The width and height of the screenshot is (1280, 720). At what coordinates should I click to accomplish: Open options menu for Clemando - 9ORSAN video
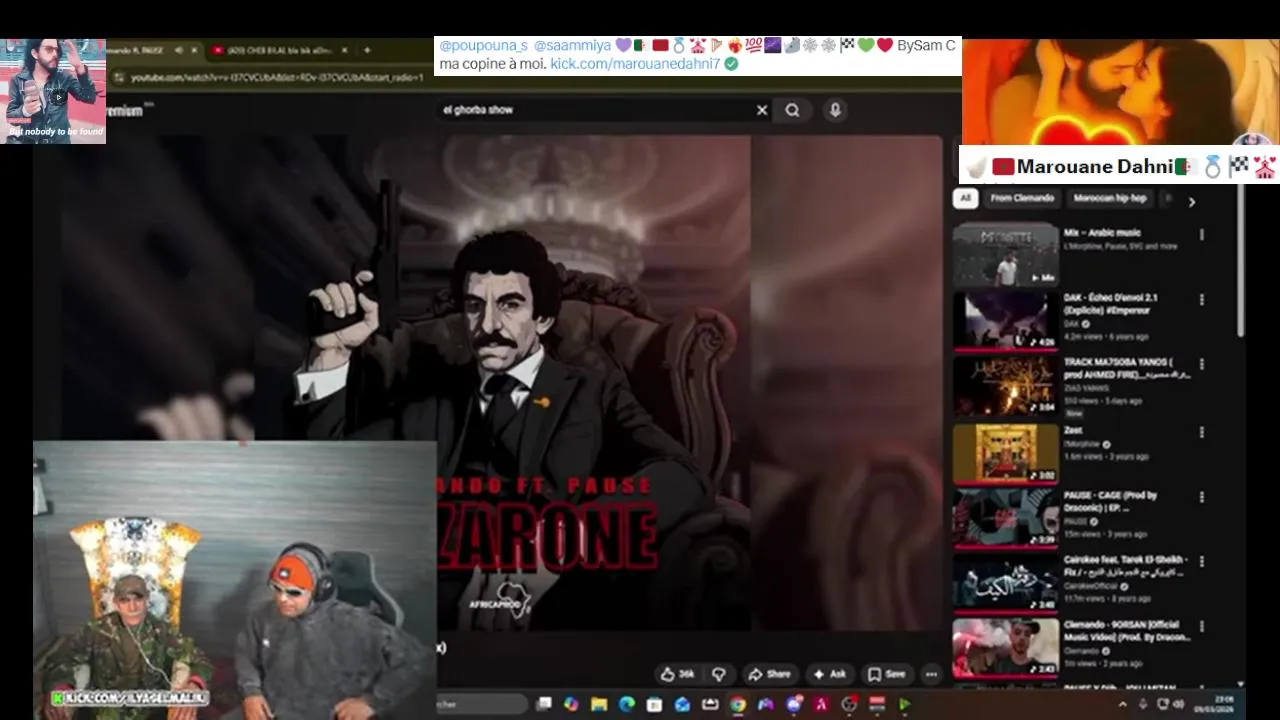pos(1201,627)
